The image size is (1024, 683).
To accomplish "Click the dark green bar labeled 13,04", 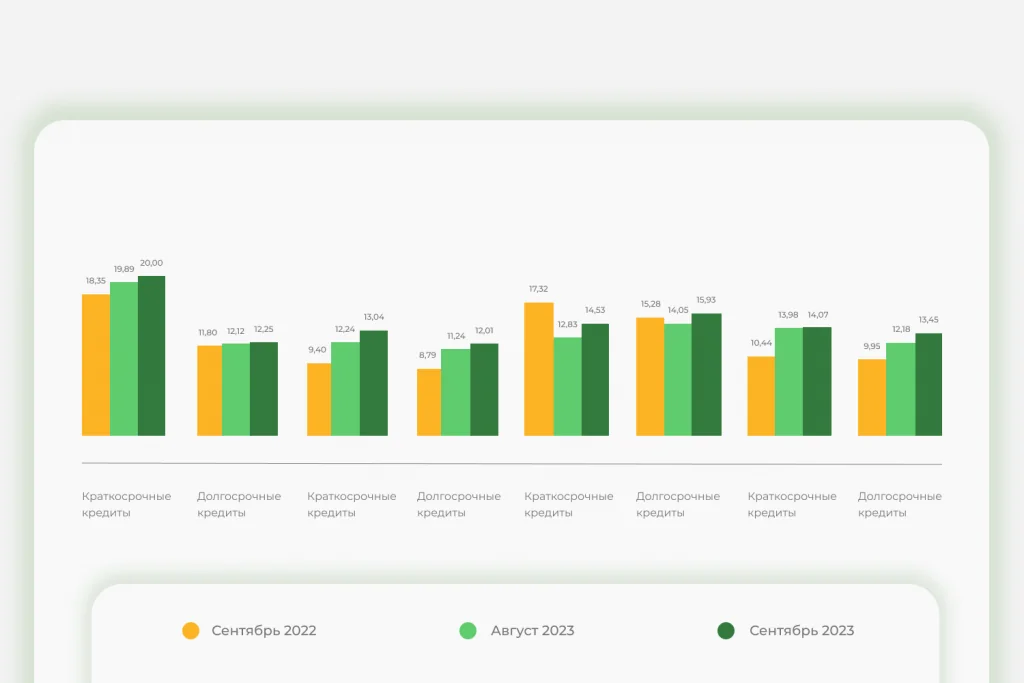I will pyautogui.click(x=374, y=383).
